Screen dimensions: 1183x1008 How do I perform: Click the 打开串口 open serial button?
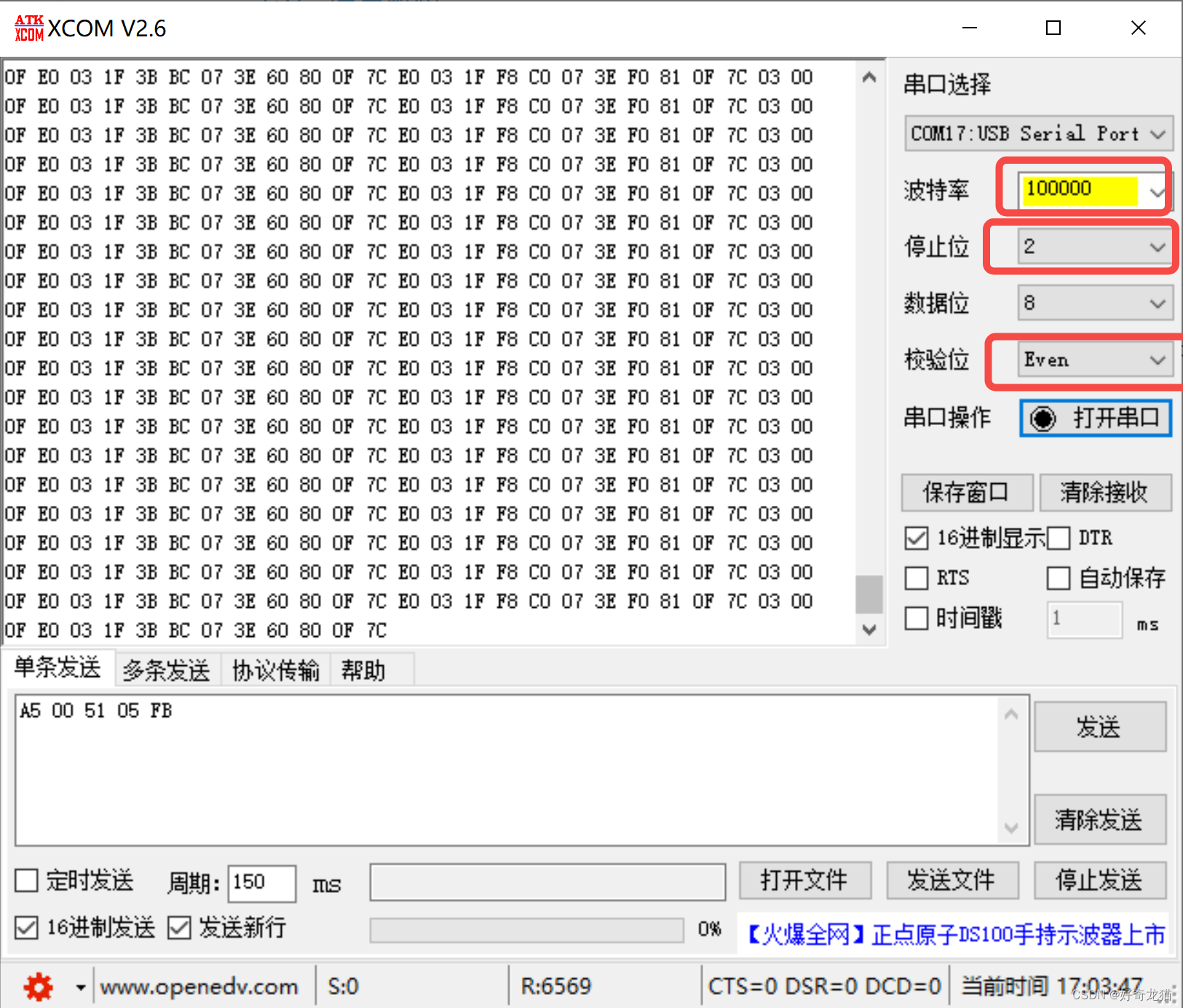1094,418
